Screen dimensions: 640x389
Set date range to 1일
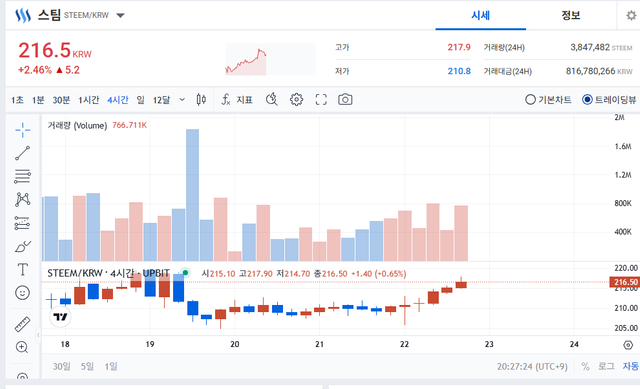[111, 367]
